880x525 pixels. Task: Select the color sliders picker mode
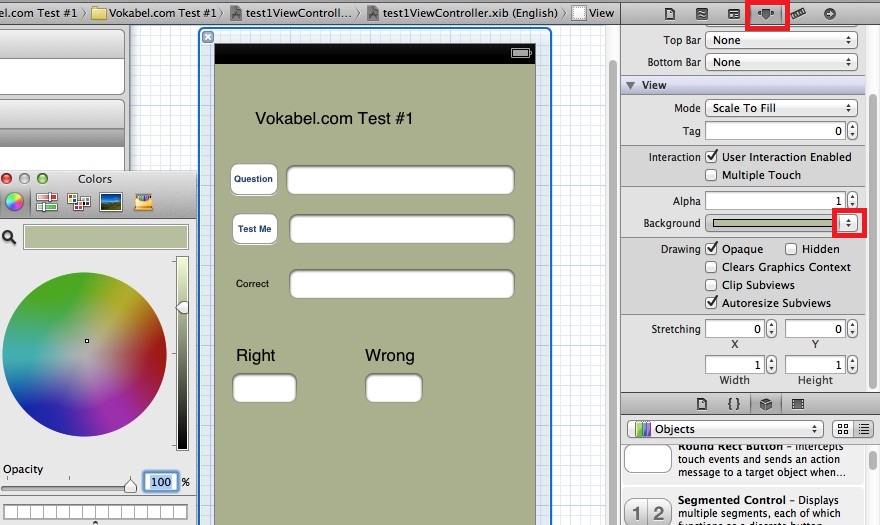click(47, 202)
